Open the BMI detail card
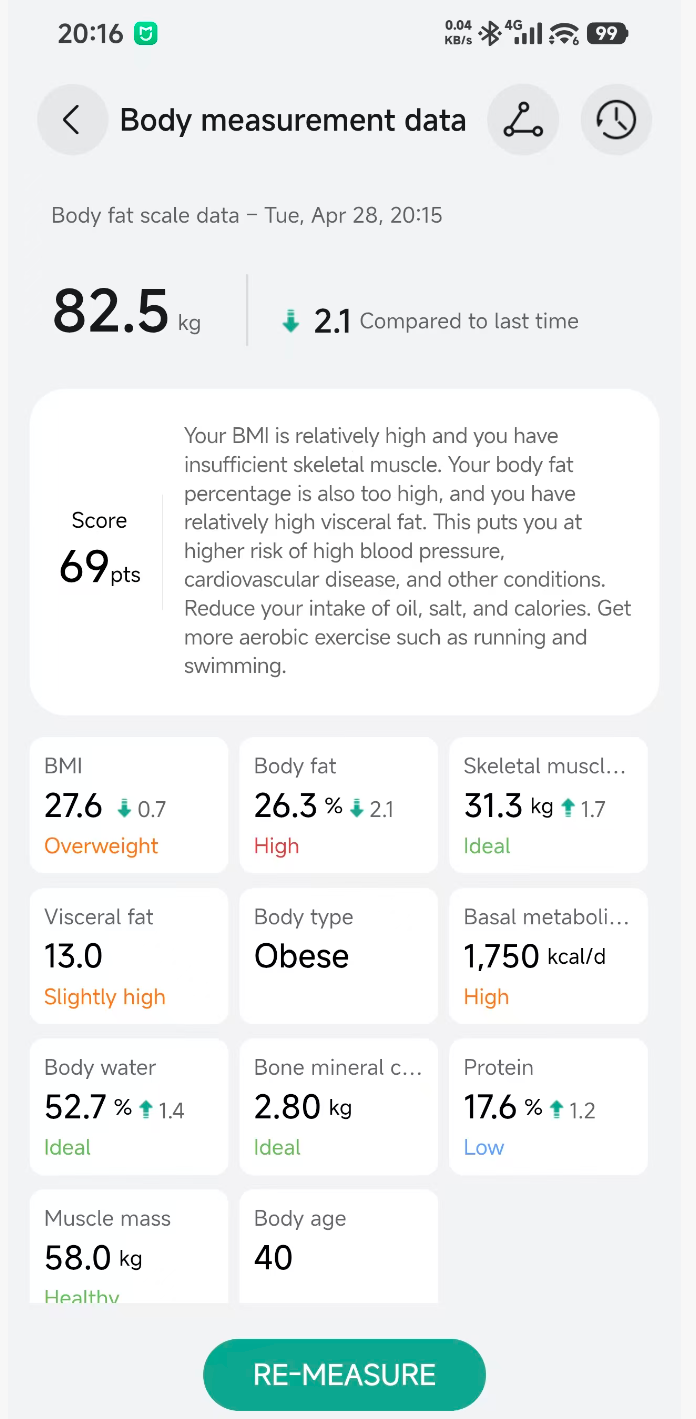Viewport: 696px width, 1419px height. point(129,805)
